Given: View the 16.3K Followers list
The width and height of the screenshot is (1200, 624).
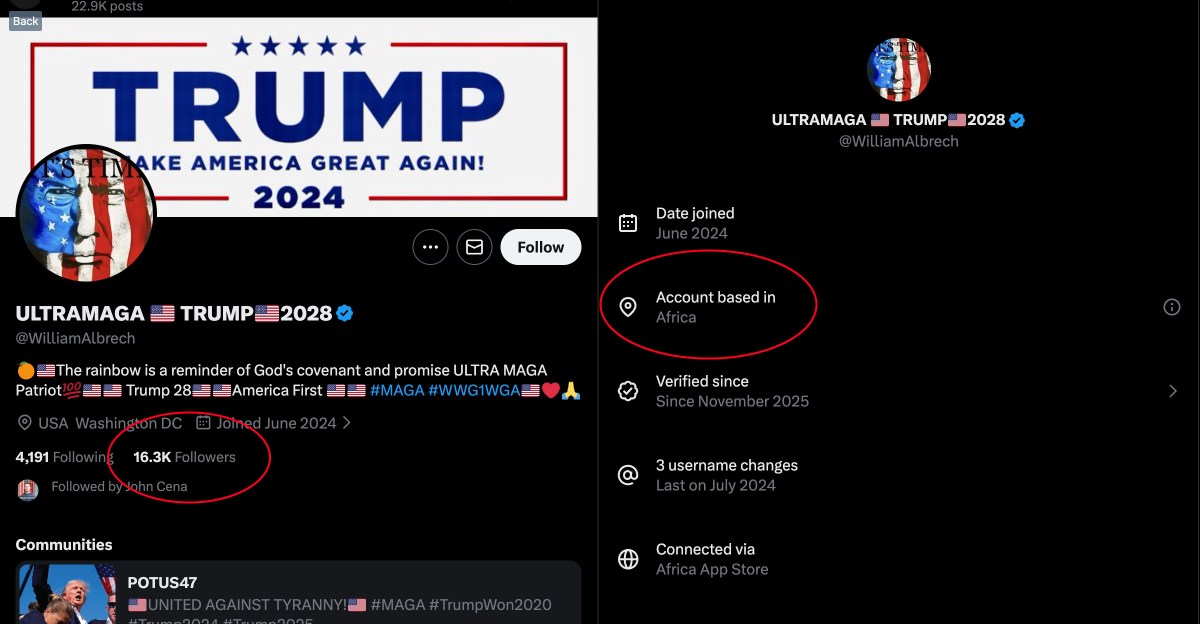Looking at the screenshot, I should coord(185,456).
